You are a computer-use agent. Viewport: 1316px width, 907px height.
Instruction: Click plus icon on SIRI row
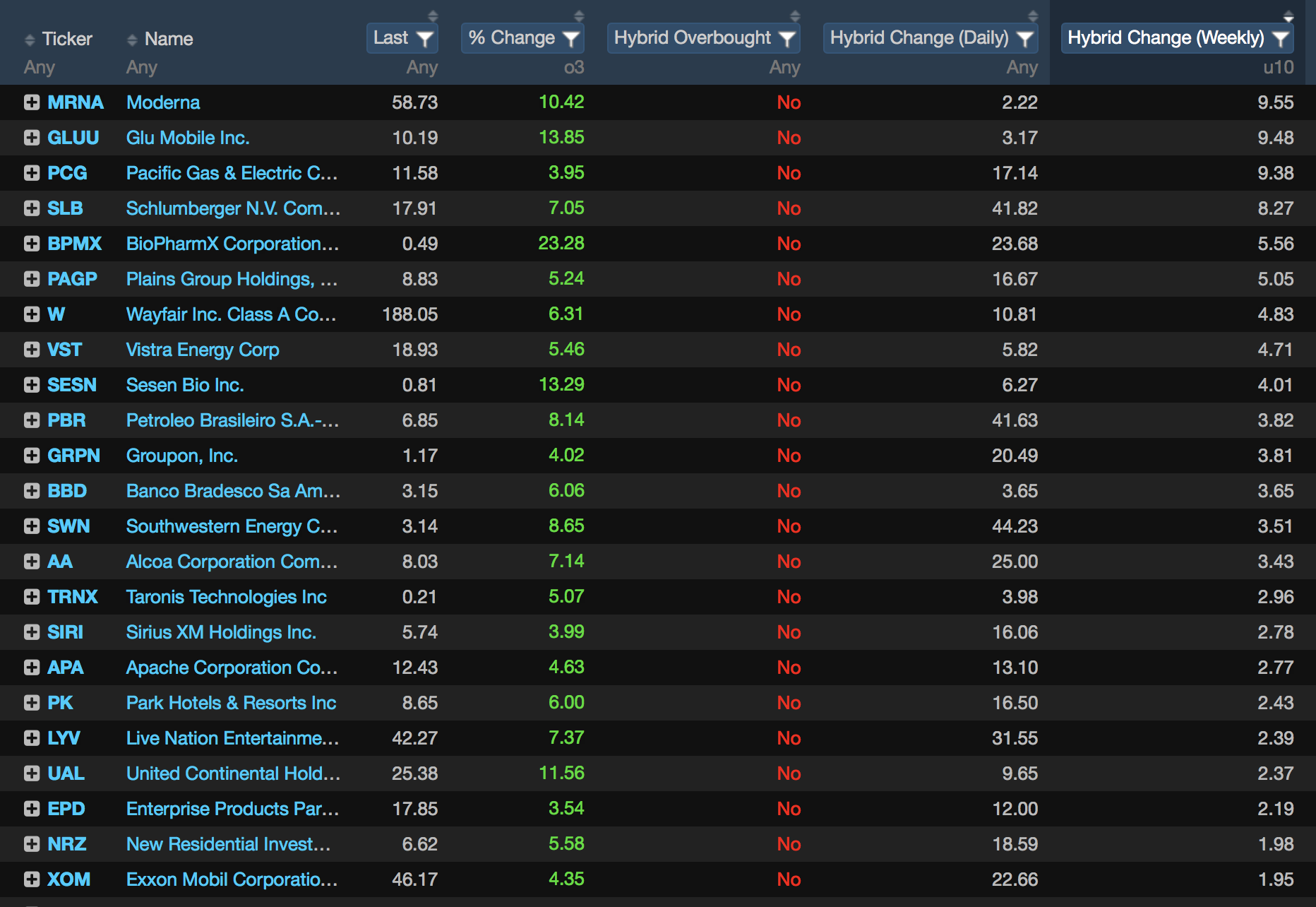point(31,632)
